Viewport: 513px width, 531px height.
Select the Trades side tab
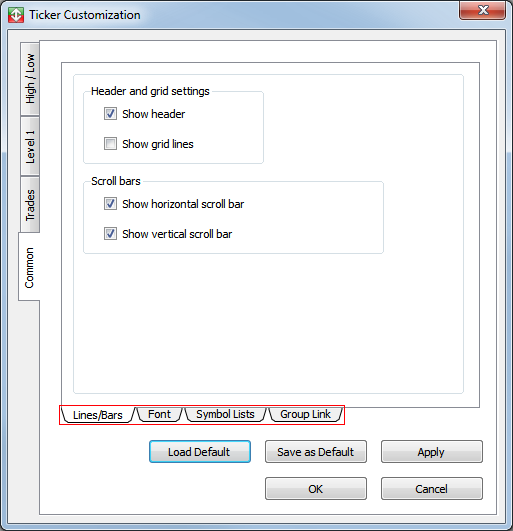pyautogui.click(x=30, y=205)
